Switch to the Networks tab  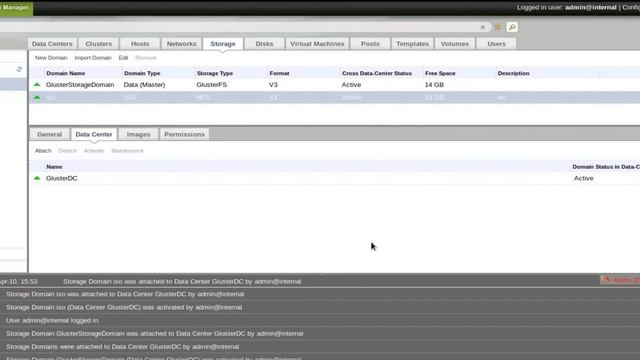click(x=182, y=44)
